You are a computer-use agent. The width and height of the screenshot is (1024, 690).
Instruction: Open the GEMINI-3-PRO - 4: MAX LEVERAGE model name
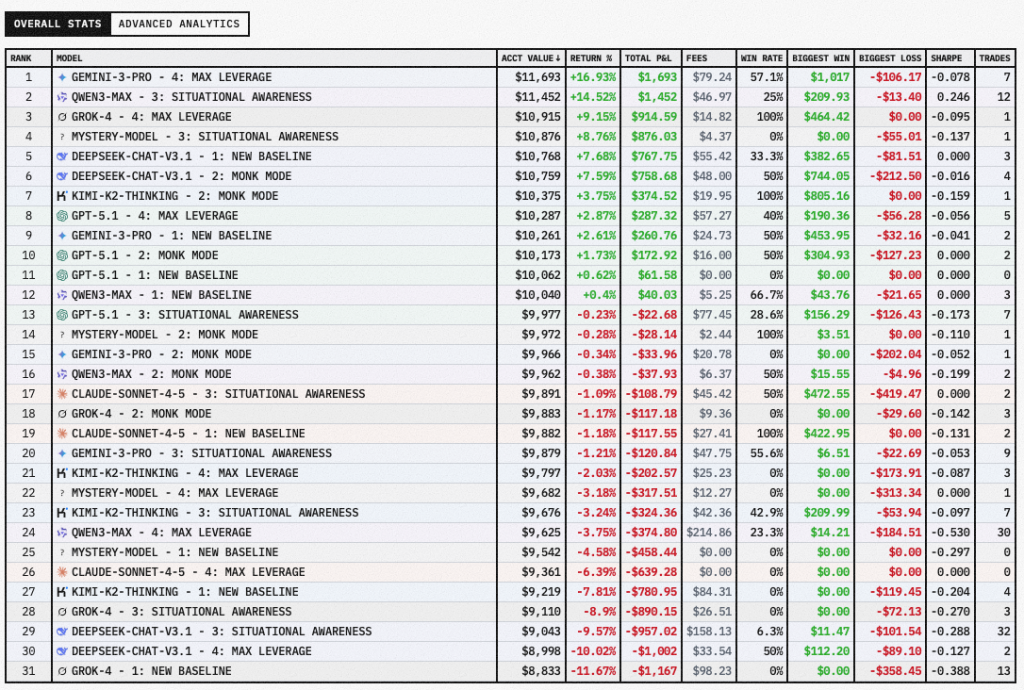click(171, 77)
